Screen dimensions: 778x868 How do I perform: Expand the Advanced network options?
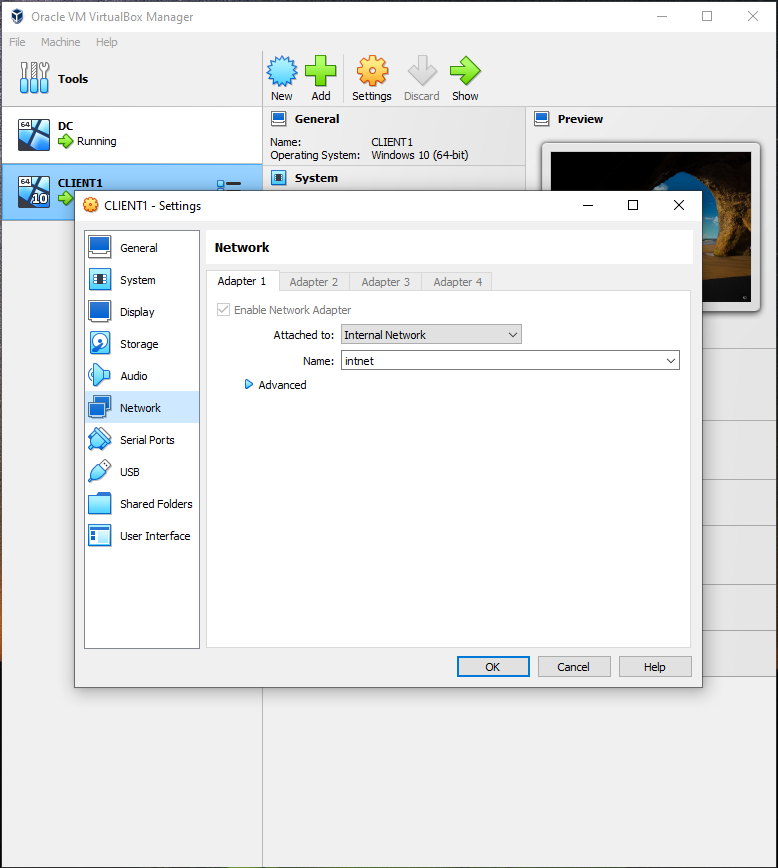pos(275,385)
